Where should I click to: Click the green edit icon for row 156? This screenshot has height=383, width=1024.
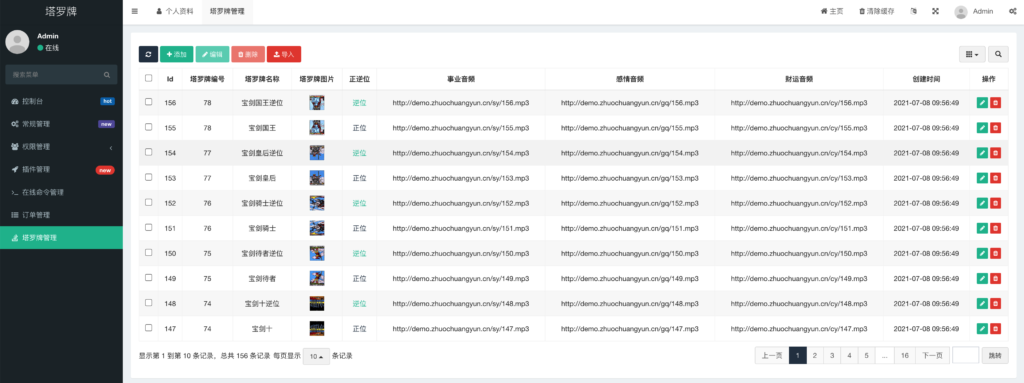coord(982,103)
